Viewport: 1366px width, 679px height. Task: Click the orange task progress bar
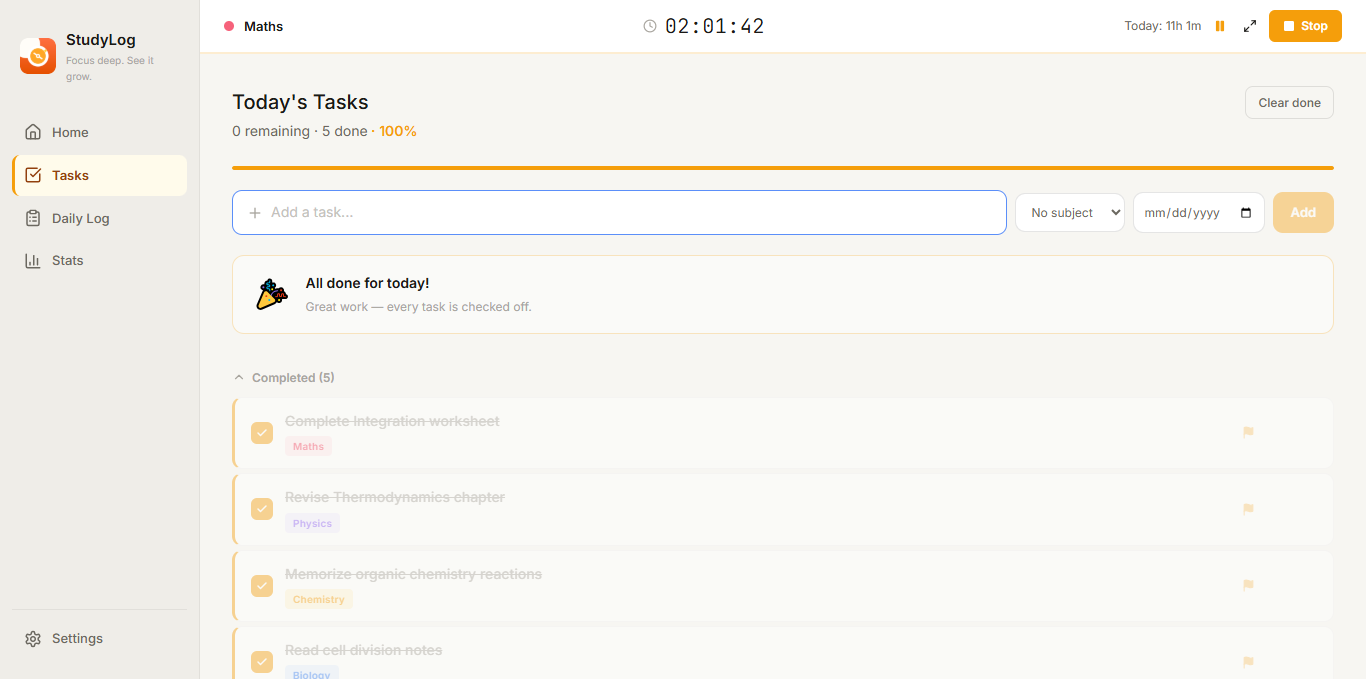click(x=783, y=168)
